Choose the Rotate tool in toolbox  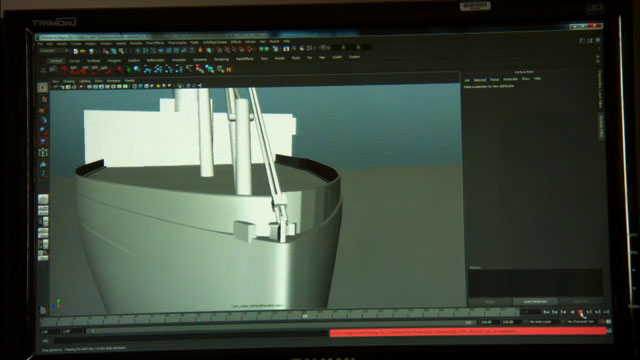click(42, 131)
